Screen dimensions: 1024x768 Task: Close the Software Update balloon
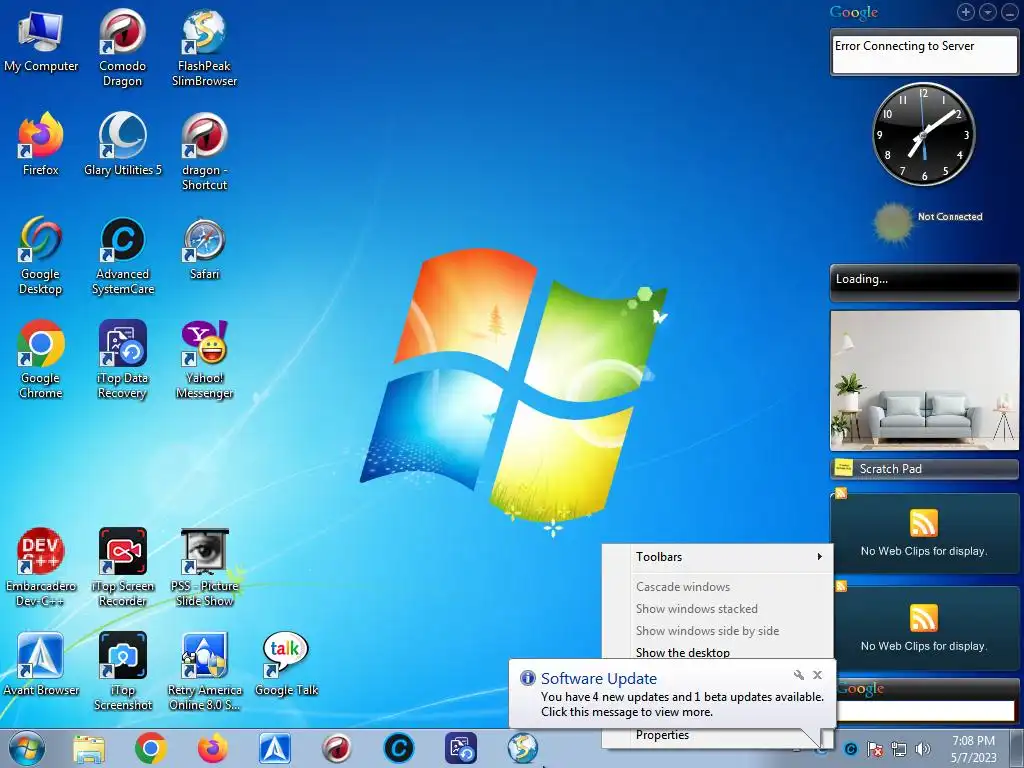pyautogui.click(x=817, y=675)
